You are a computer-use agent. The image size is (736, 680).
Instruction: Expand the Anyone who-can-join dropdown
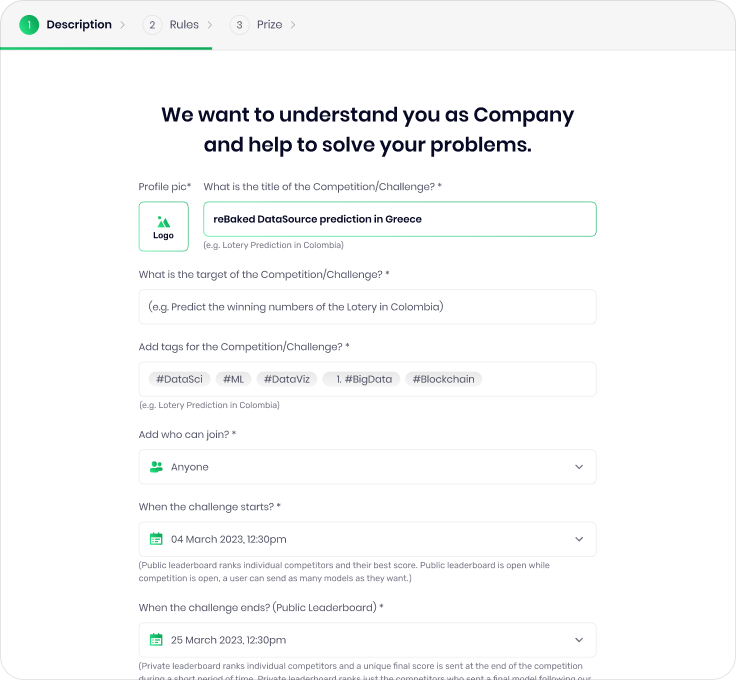578,467
